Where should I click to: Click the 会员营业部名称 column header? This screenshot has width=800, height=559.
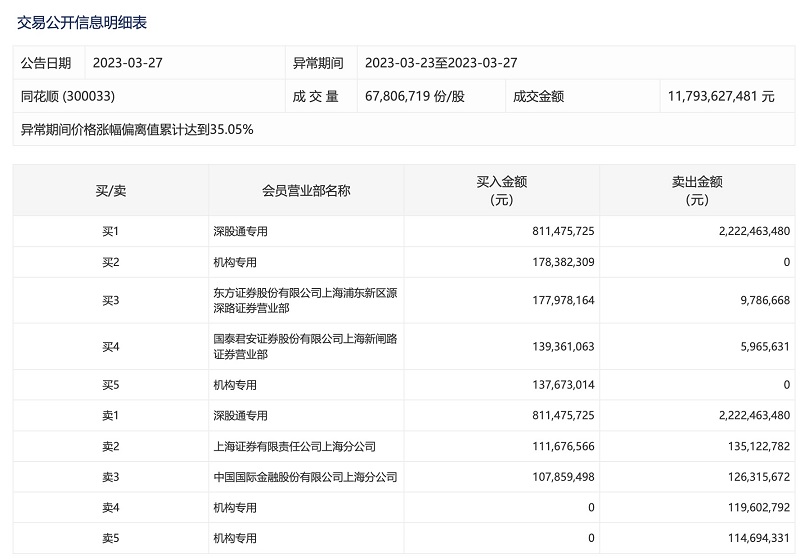[x=305, y=190]
